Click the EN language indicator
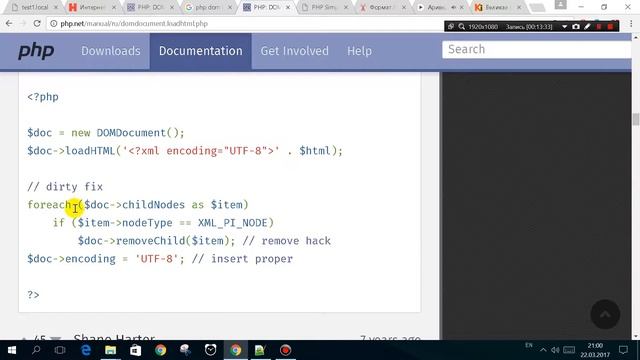The height and width of the screenshot is (360, 640). (x=529, y=345)
